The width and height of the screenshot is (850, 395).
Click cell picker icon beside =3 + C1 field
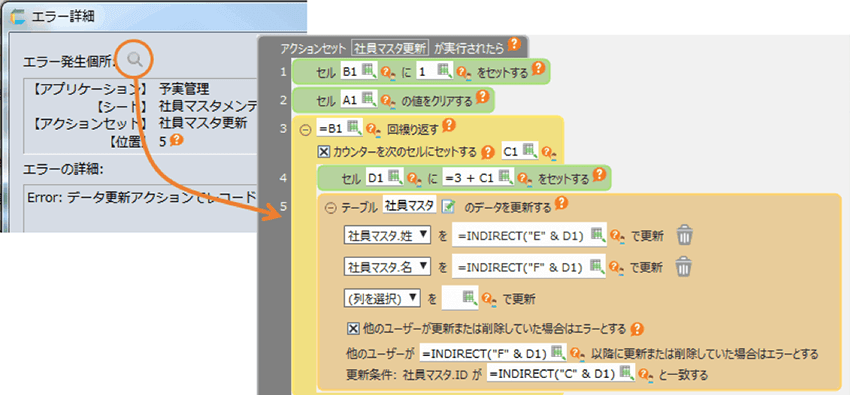click(x=506, y=177)
